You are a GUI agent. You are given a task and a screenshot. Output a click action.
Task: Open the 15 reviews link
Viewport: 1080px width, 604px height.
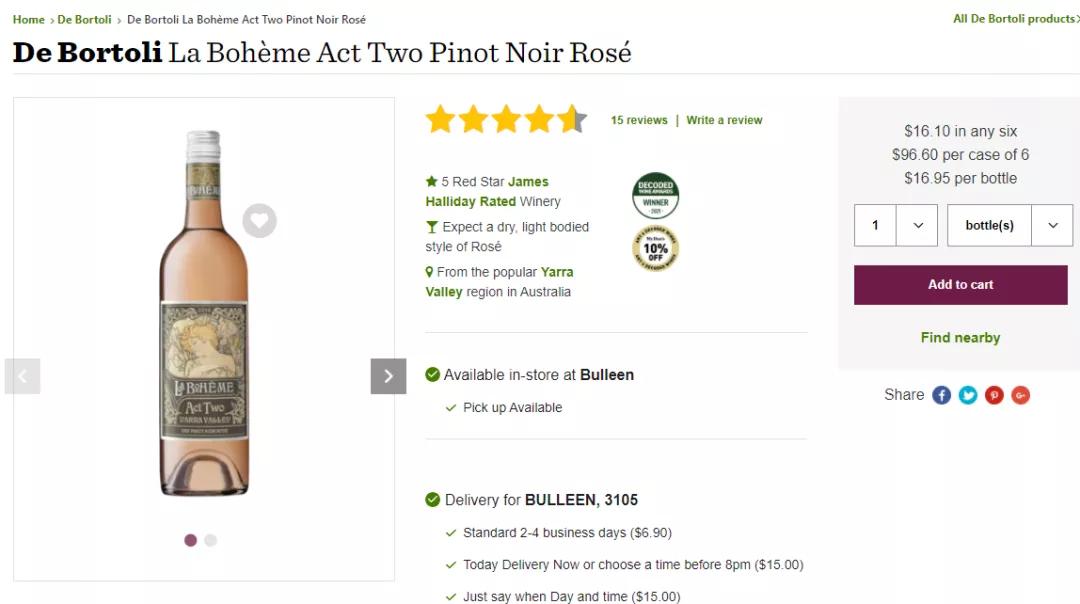[639, 120]
